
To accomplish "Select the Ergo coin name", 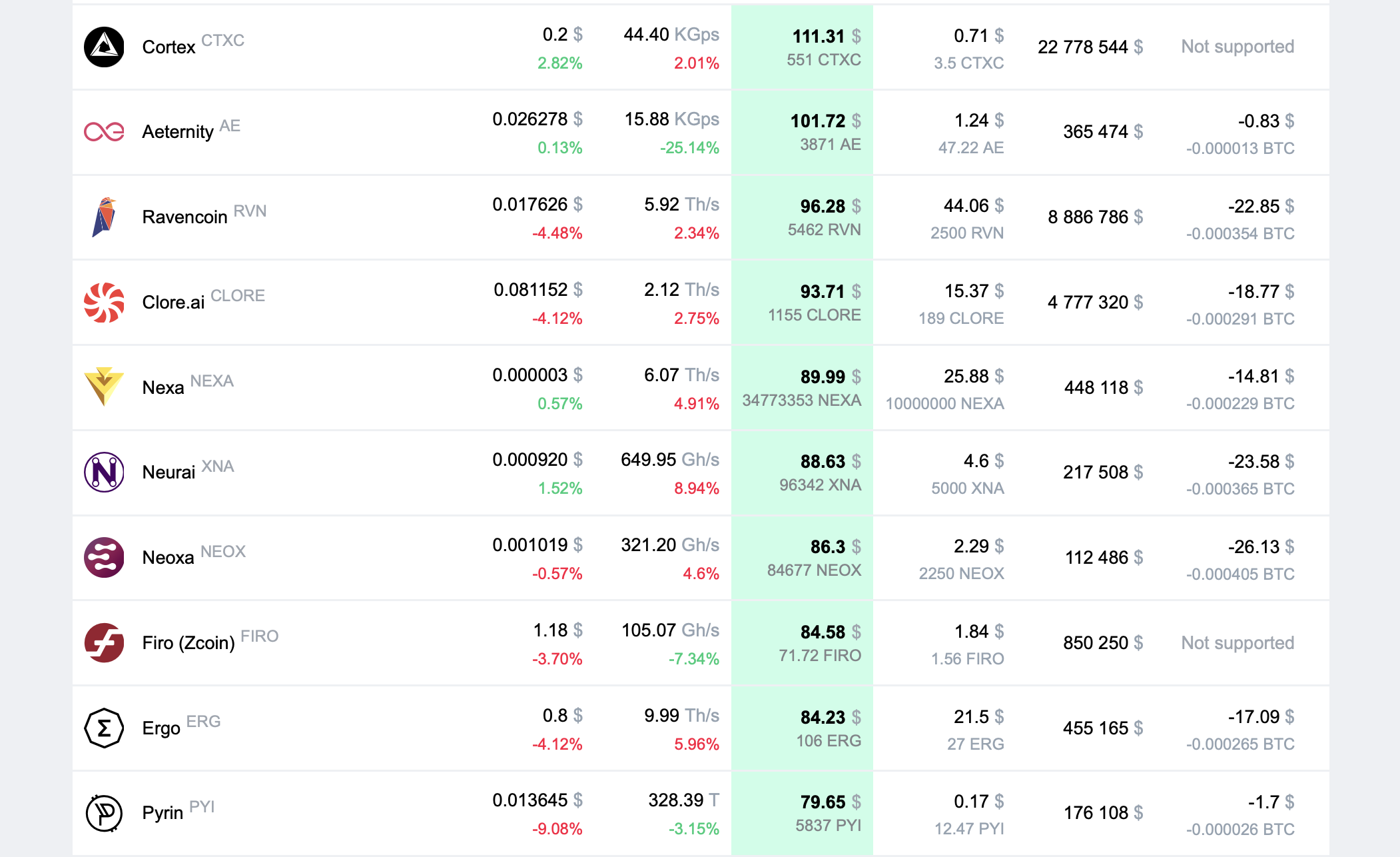I will (x=161, y=728).
